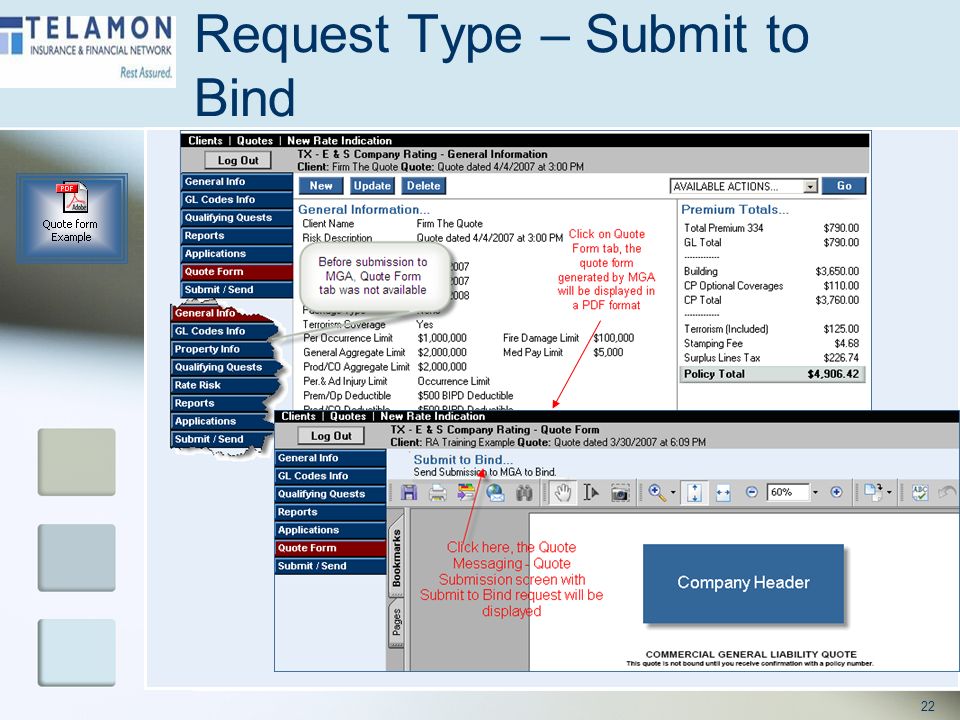
Task: Select the text Select tool
Action: 591,493
